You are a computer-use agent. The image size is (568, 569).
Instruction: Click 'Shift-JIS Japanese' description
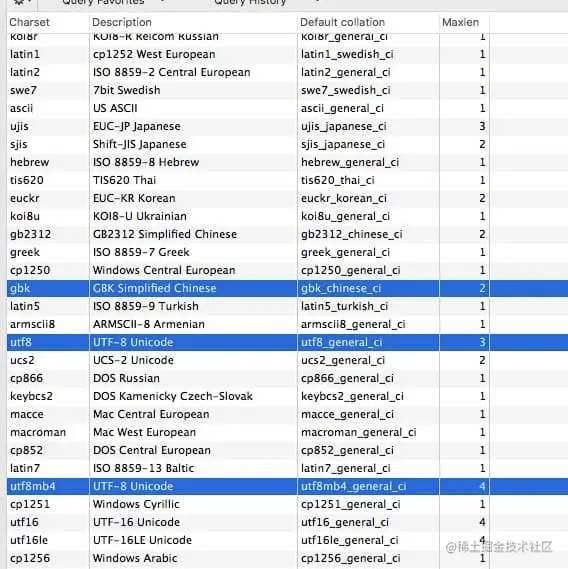pos(140,144)
